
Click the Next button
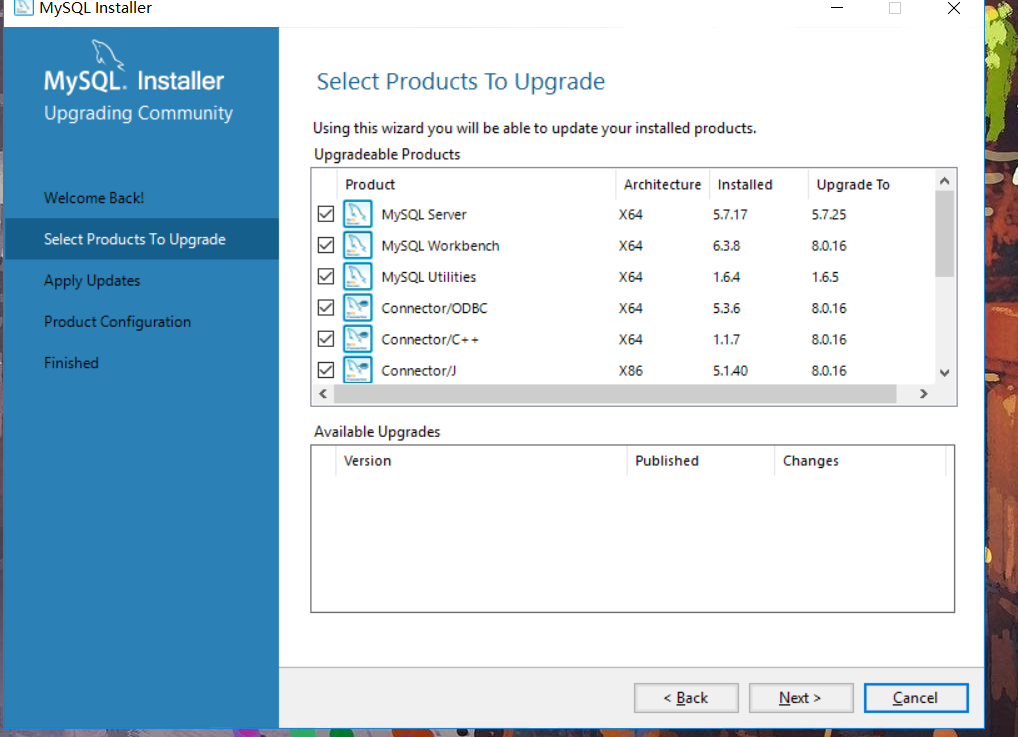[x=801, y=697]
